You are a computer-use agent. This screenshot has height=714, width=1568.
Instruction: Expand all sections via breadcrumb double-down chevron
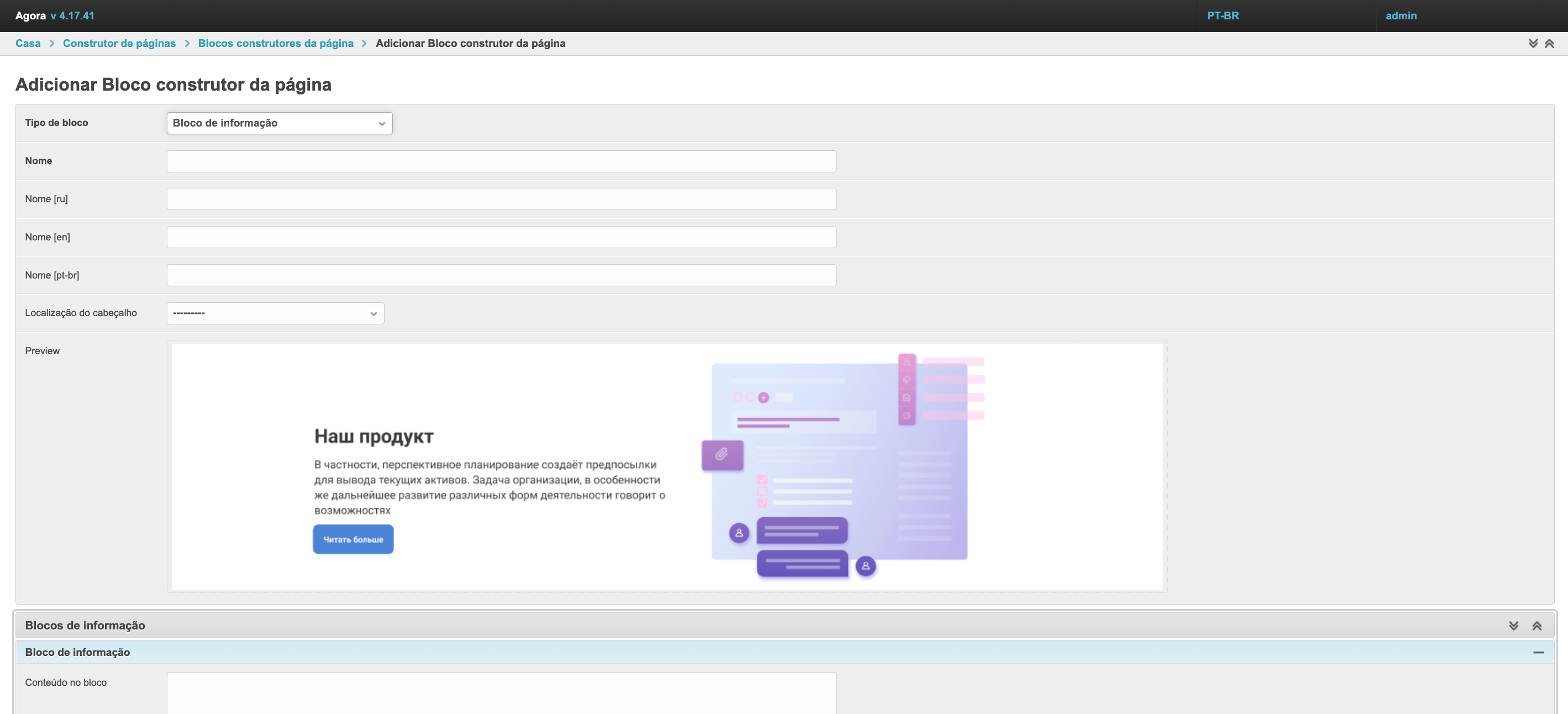(x=1533, y=43)
